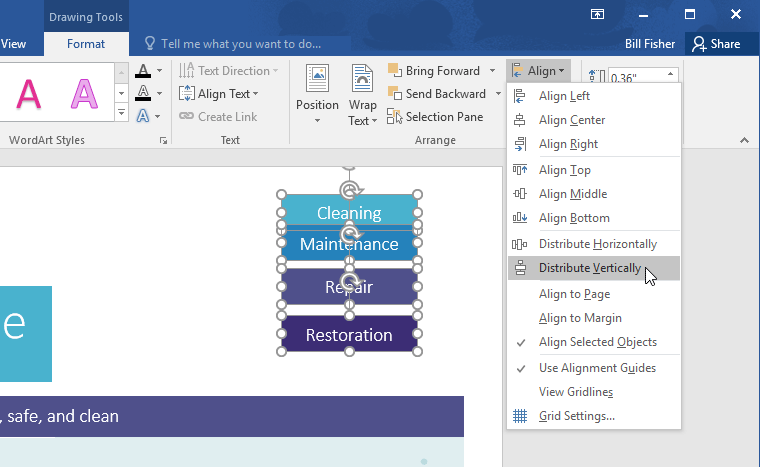This screenshot has width=760, height=467.
Task: Expand the WordArt Styles dialog launcher
Action: click(x=163, y=141)
